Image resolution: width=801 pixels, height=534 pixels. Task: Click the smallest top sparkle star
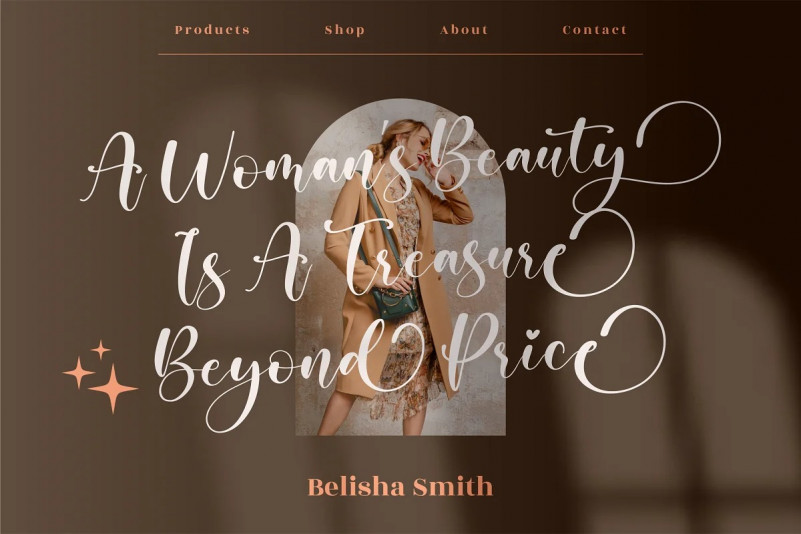coord(101,350)
